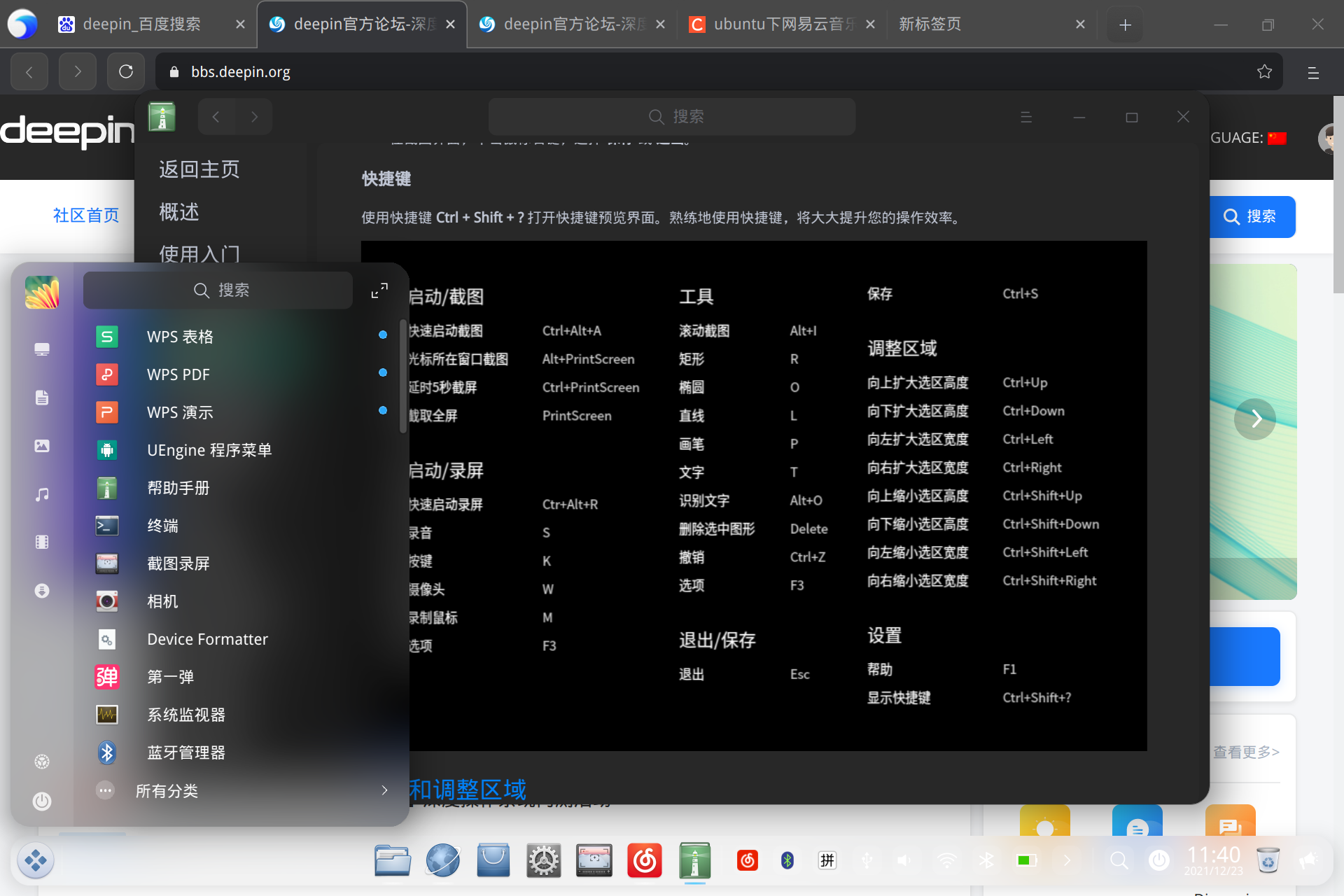1344x896 pixels.
Task: Open 终端 from the launcher list
Action: 163,525
